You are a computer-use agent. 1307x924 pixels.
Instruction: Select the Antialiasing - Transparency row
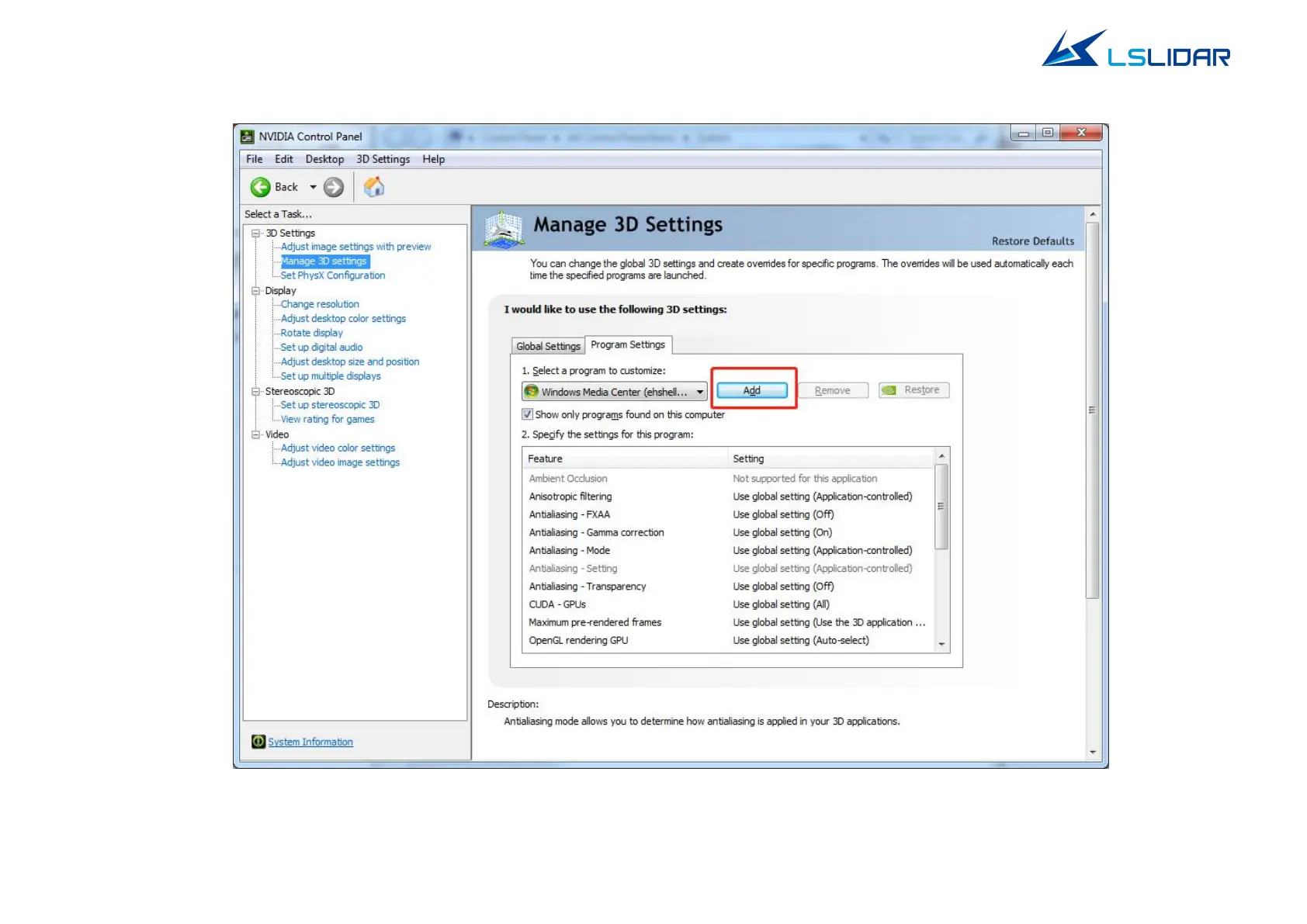point(728,587)
